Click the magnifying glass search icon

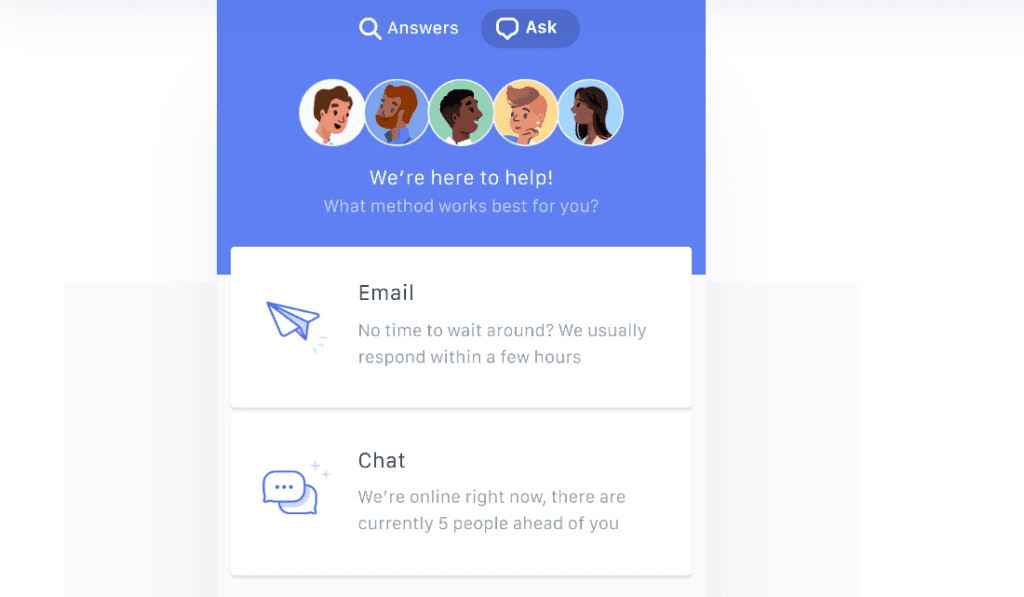coord(370,29)
